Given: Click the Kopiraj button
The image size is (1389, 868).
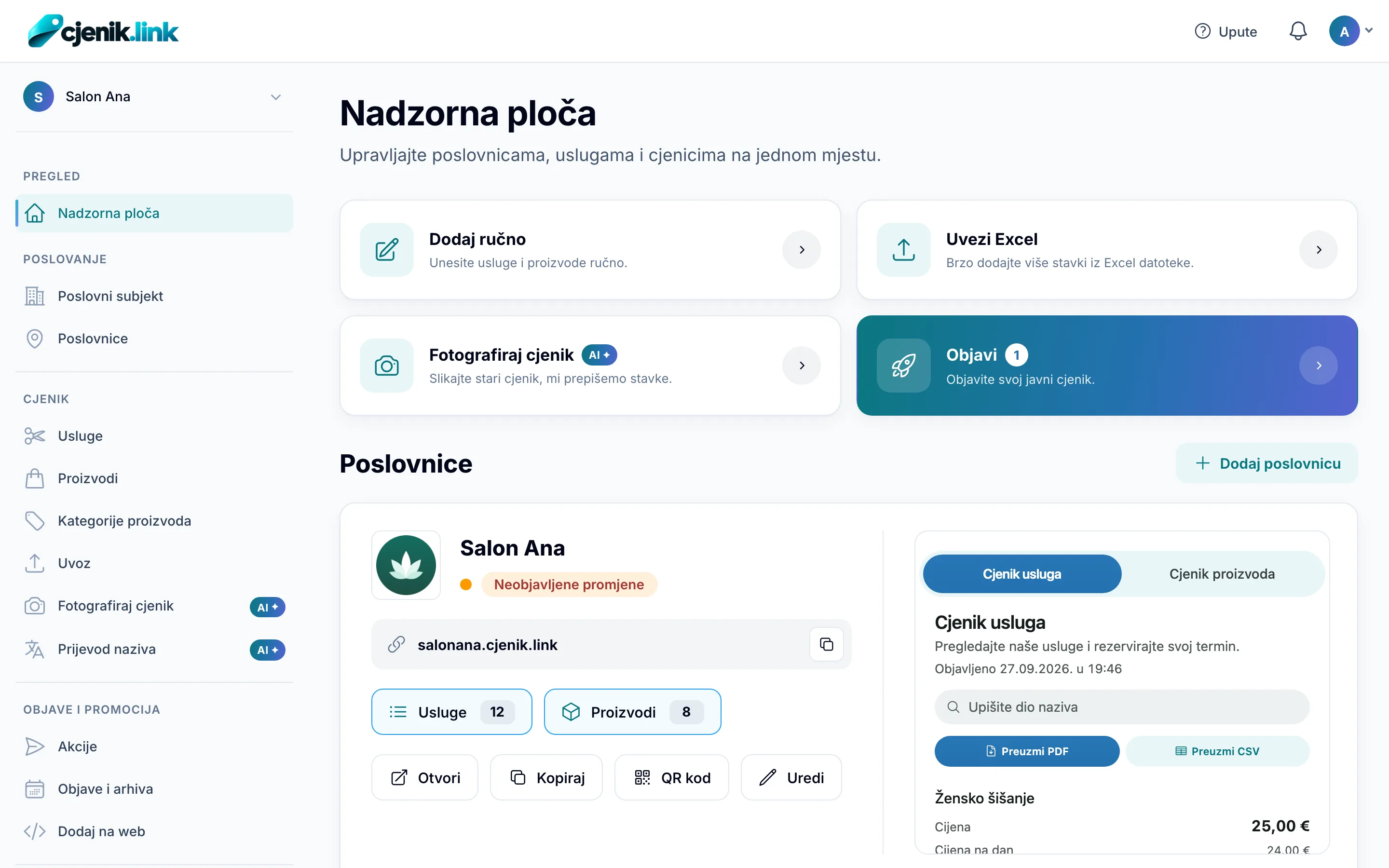Looking at the screenshot, I should point(546,778).
